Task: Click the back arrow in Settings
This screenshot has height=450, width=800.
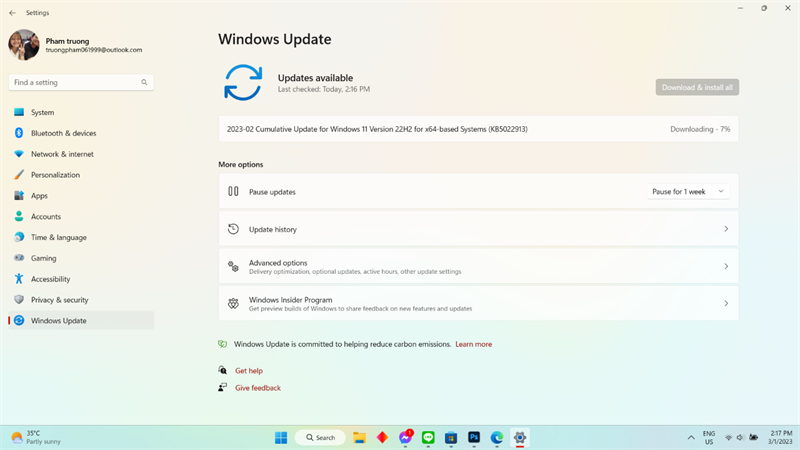Action: (12, 13)
